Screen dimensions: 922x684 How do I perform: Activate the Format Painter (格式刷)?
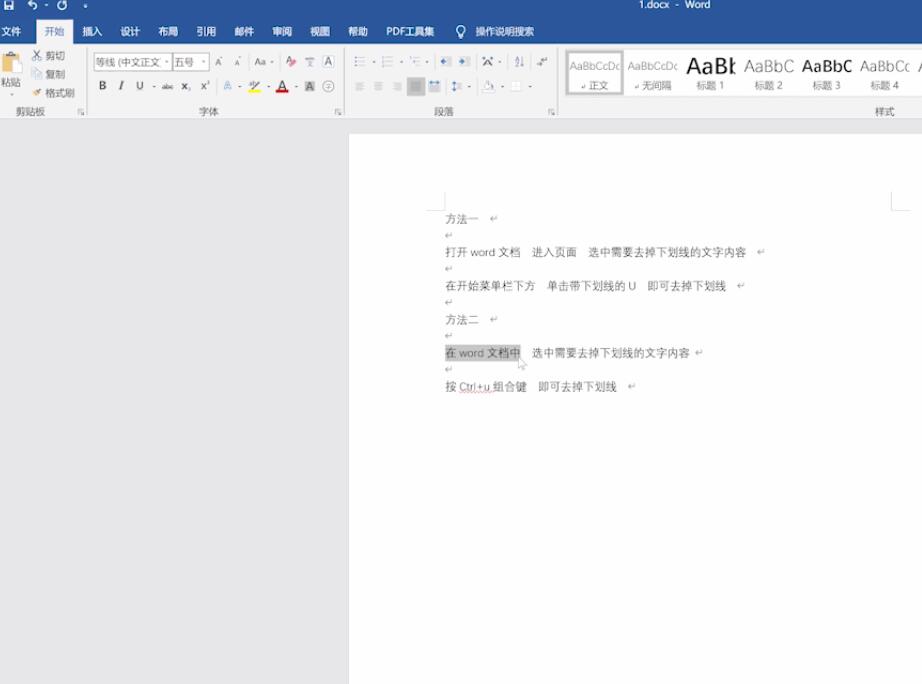54,93
